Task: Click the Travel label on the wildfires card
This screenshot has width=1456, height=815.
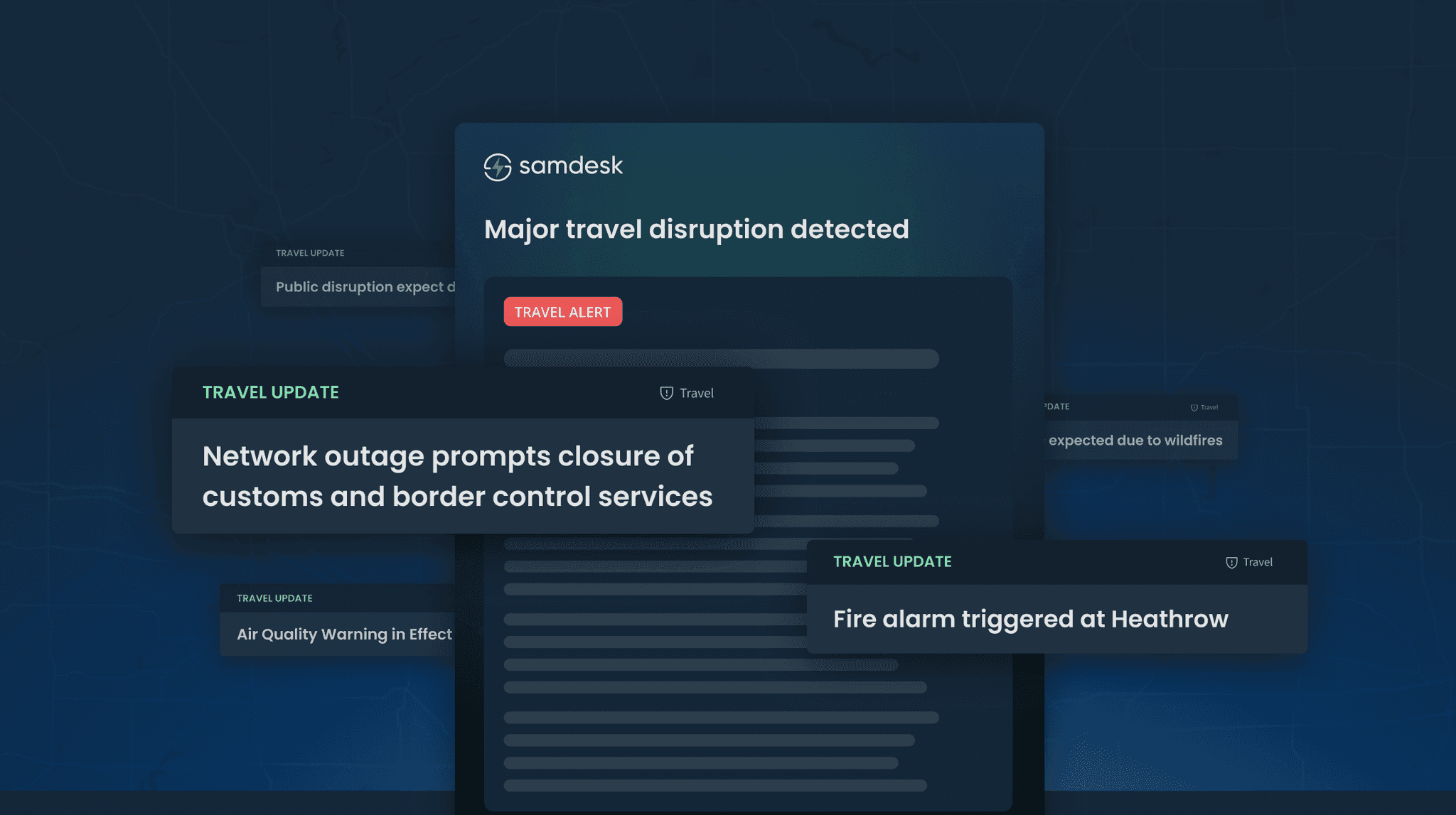Action: coord(1209,407)
